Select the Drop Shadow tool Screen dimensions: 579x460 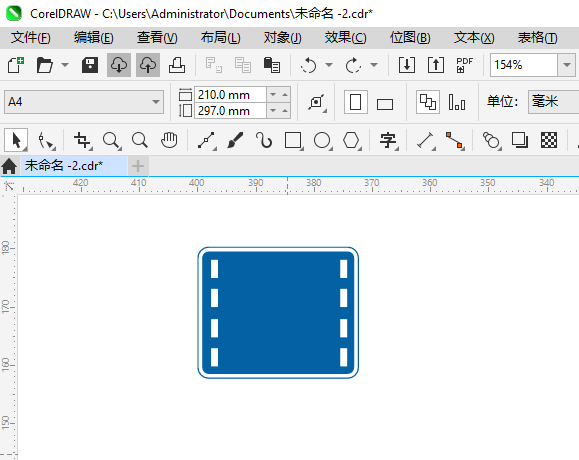coord(520,141)
